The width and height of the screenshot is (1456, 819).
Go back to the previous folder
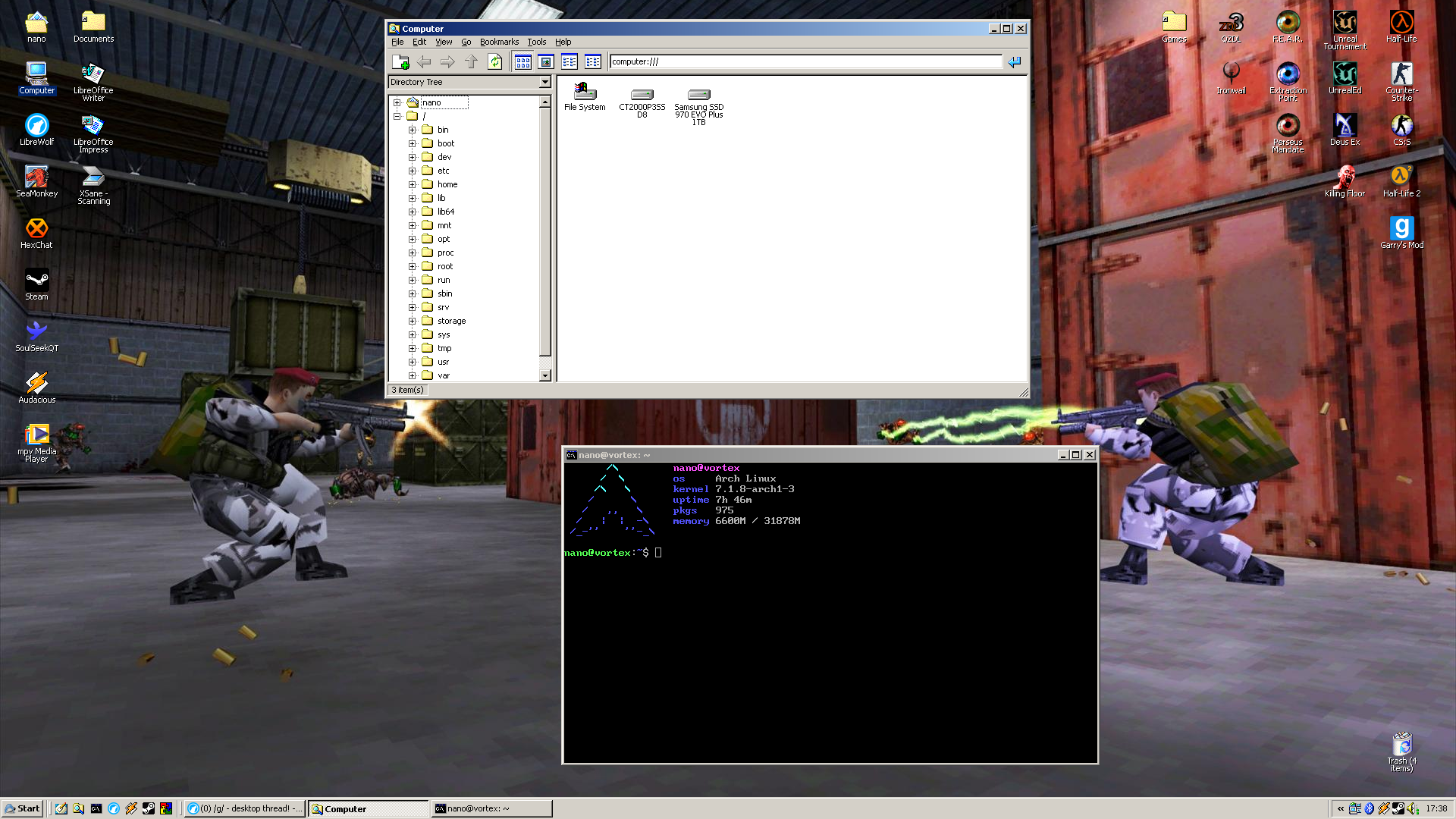424,62
